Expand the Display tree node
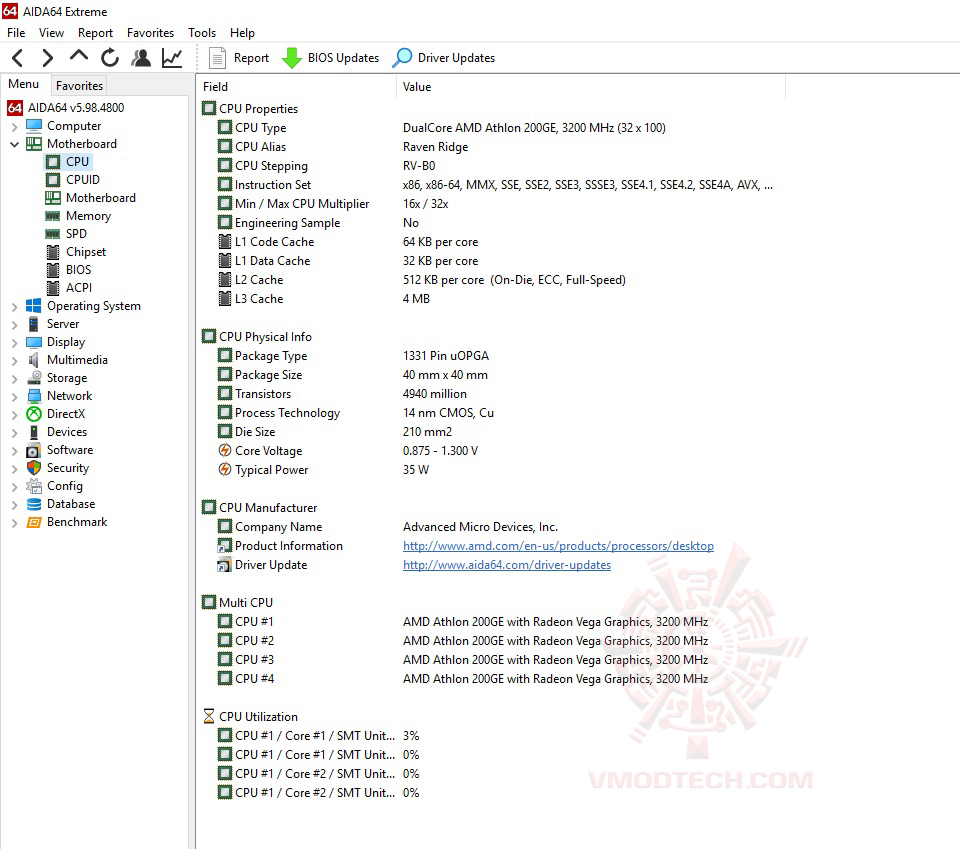The height and width of the screenshot is (849, 960). click(x=15, y=343)
